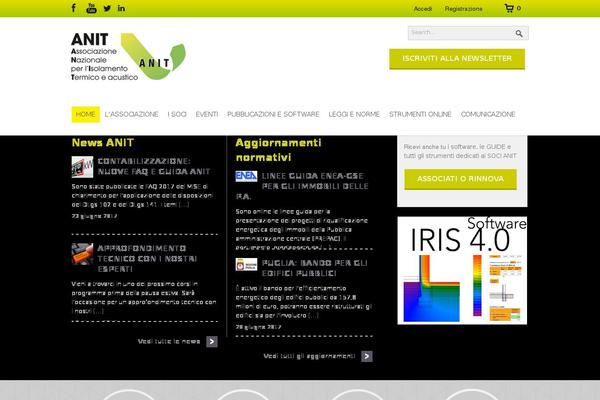
Task: Open the ANIT Facebook page icon
Action: (74, 8)
